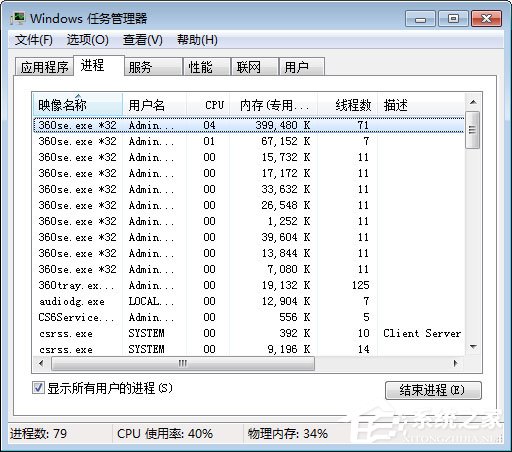
Task: Click the Task Manager title bar icon
Action: tap(17, 18)
